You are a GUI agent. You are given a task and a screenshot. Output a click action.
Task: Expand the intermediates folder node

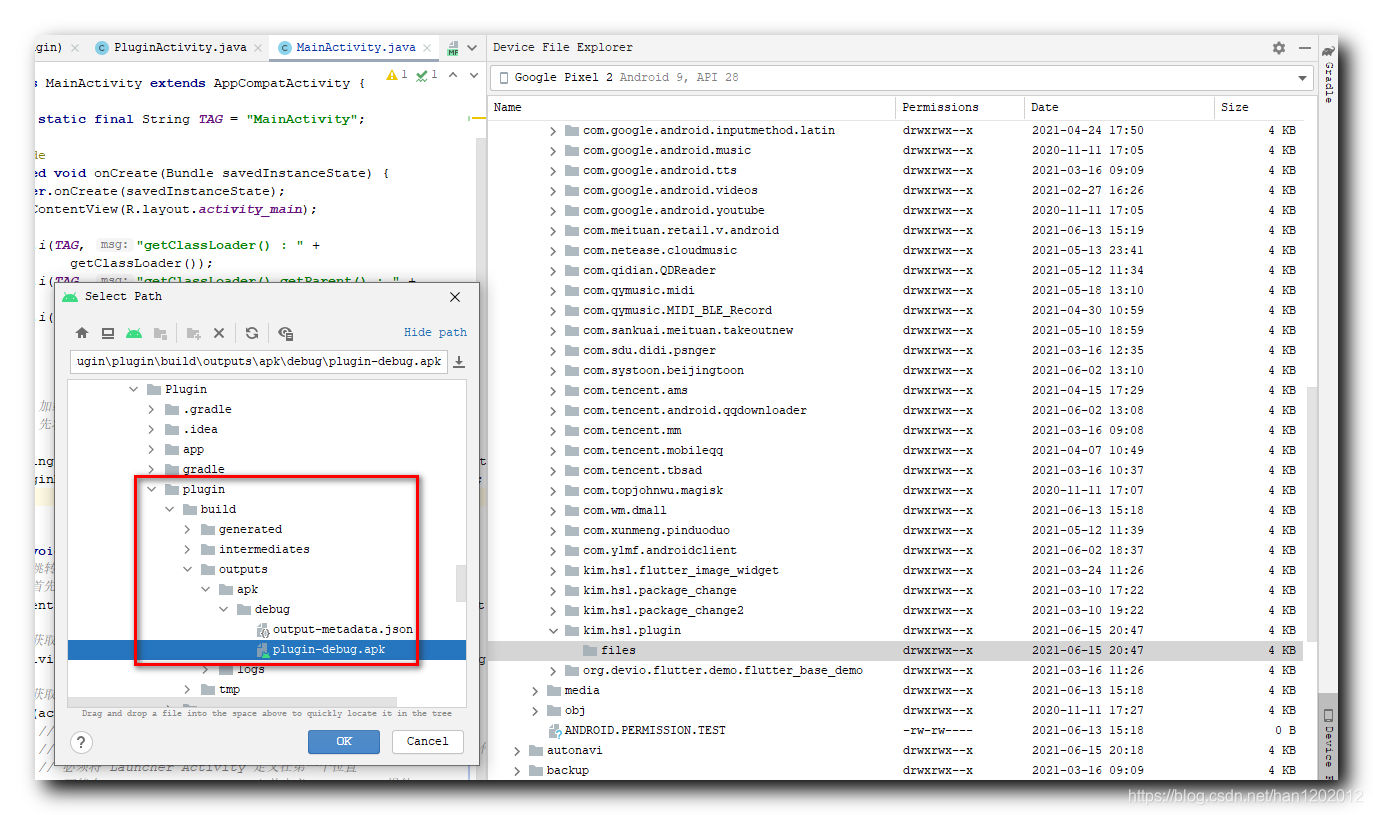tap(188, 549)
